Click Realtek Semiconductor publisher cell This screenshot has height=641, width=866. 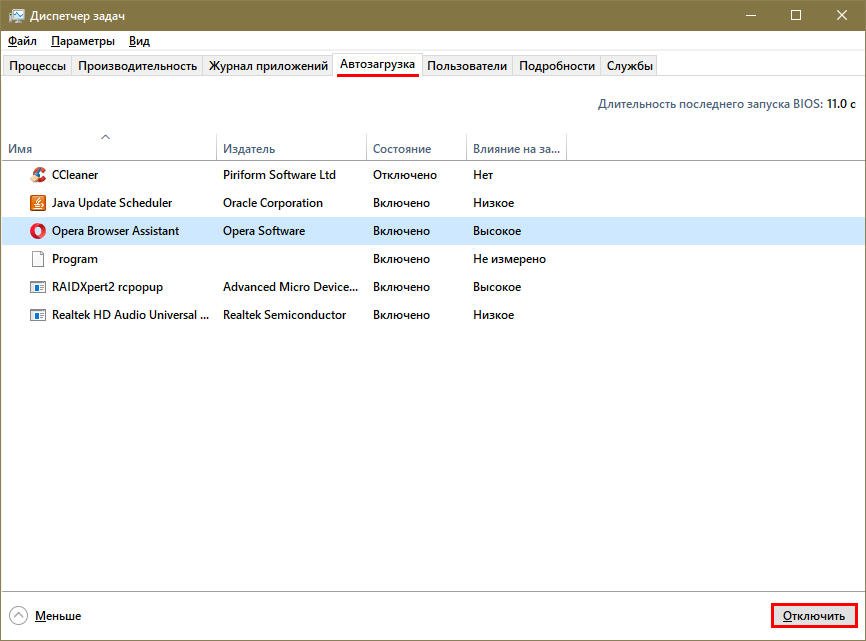click(x=284, y=315)
